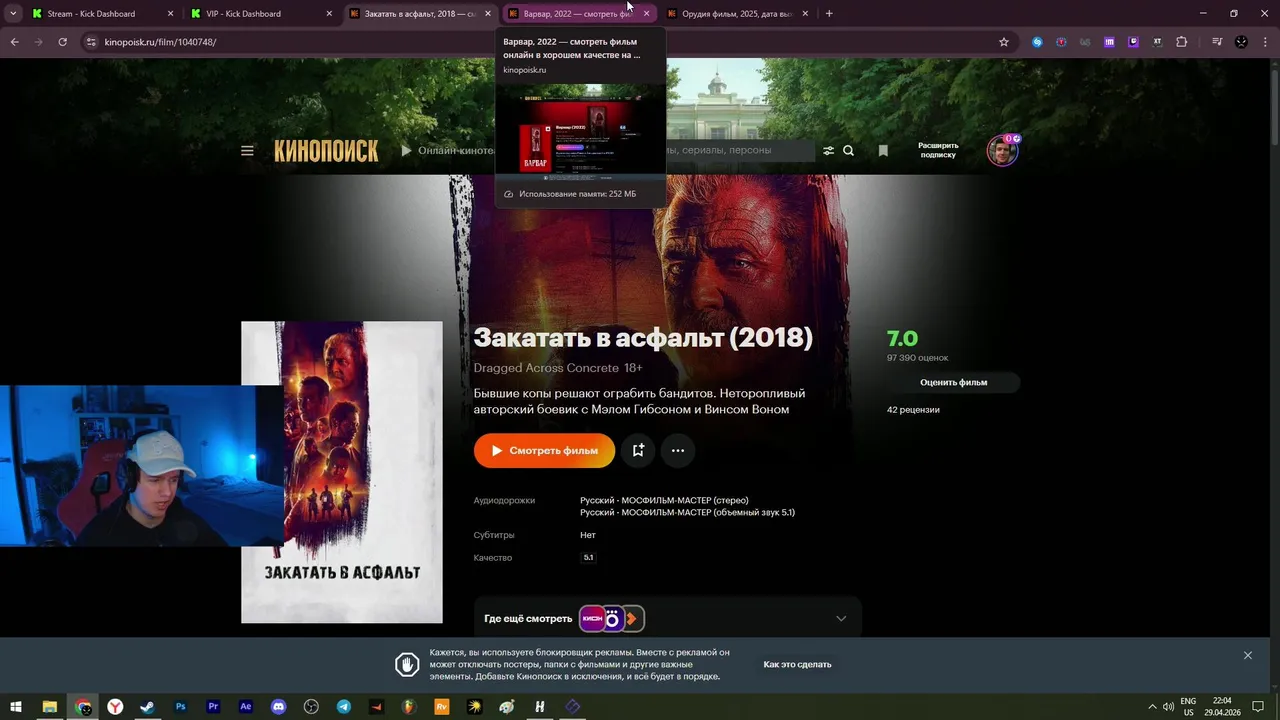Dismiss the ad blocker notification banner

click(x=1248, y=655)
